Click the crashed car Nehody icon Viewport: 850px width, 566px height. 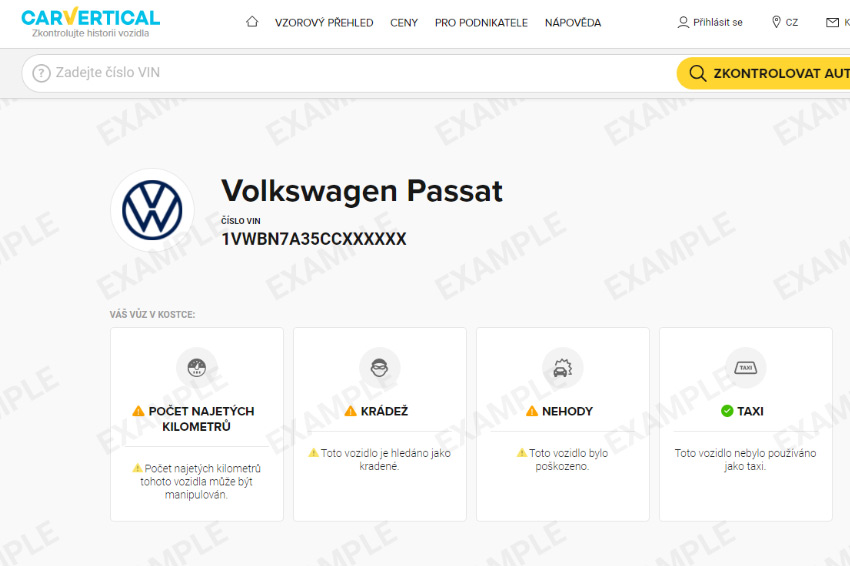[563, 368]
